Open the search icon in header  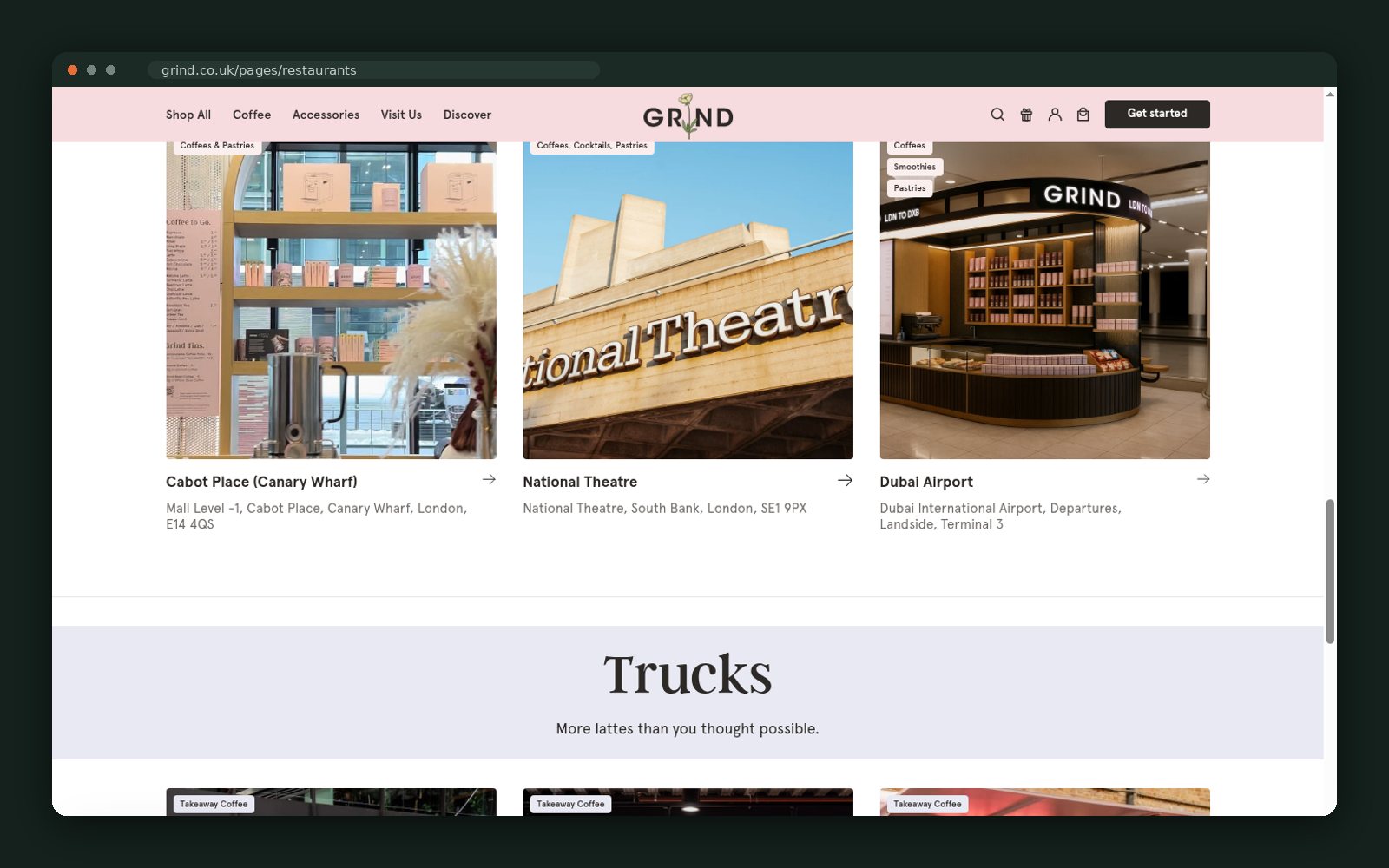pyautogui.click(x=997, y=115)
